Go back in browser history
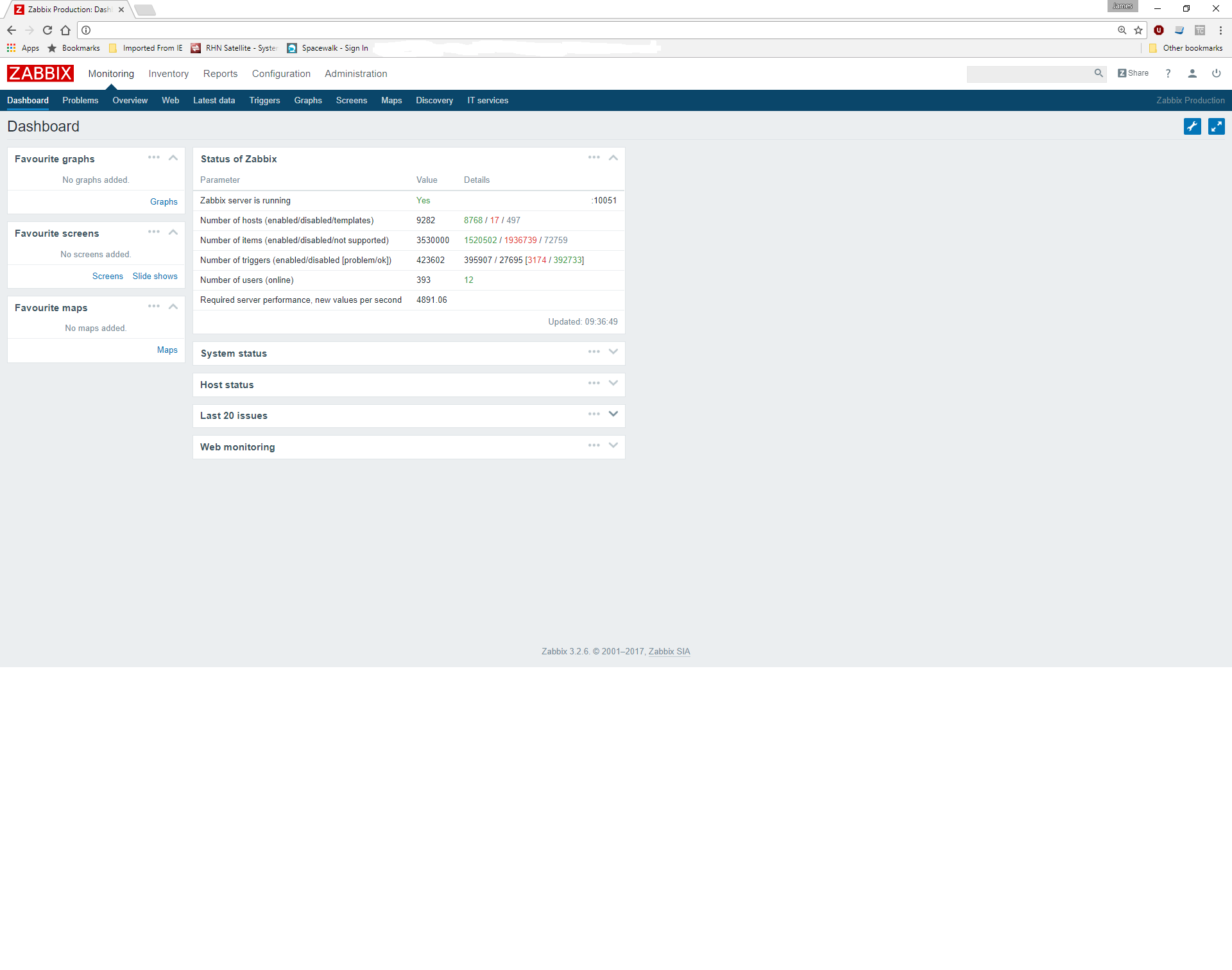The image size is (1232, 970). [x=12, y=30]
